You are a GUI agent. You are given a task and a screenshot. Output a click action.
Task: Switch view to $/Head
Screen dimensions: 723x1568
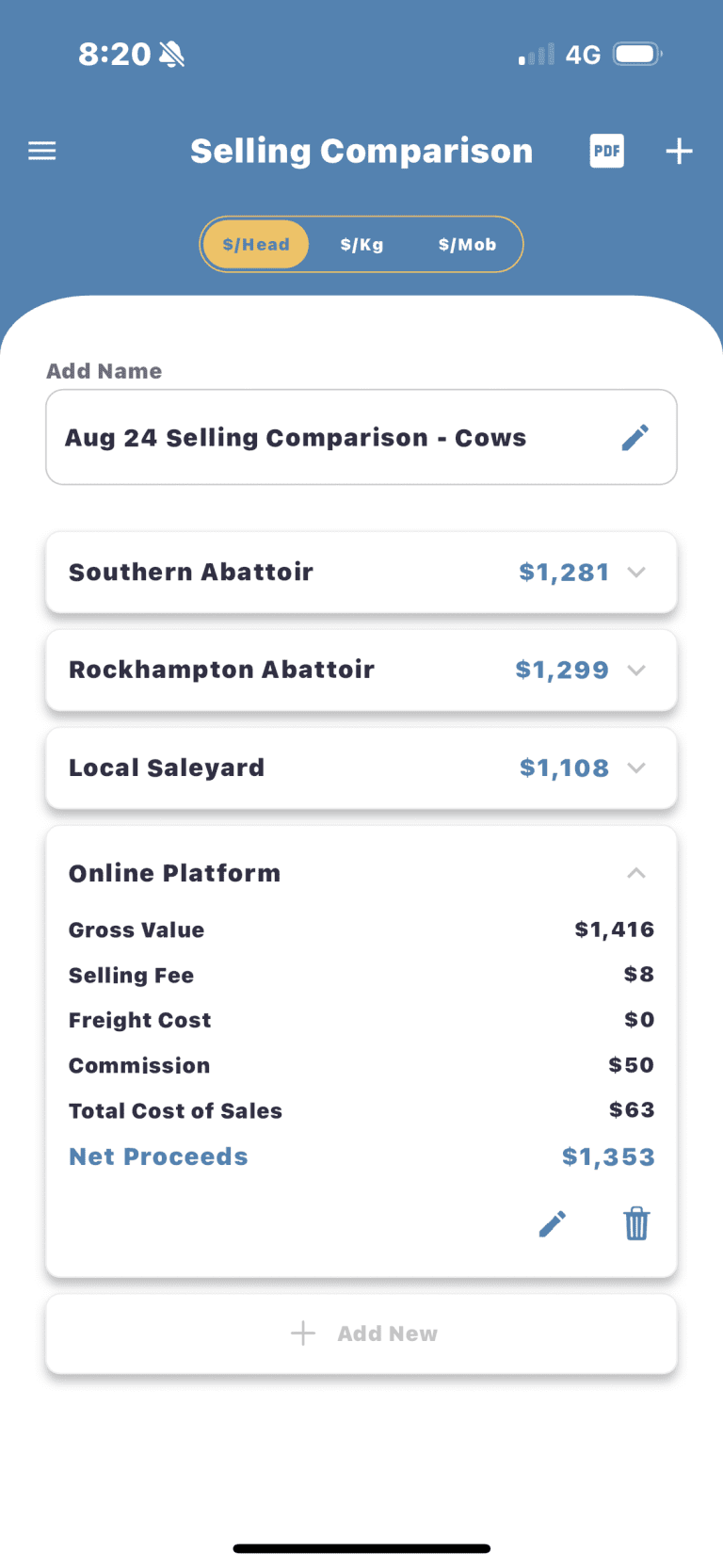[x=256, y=245]
